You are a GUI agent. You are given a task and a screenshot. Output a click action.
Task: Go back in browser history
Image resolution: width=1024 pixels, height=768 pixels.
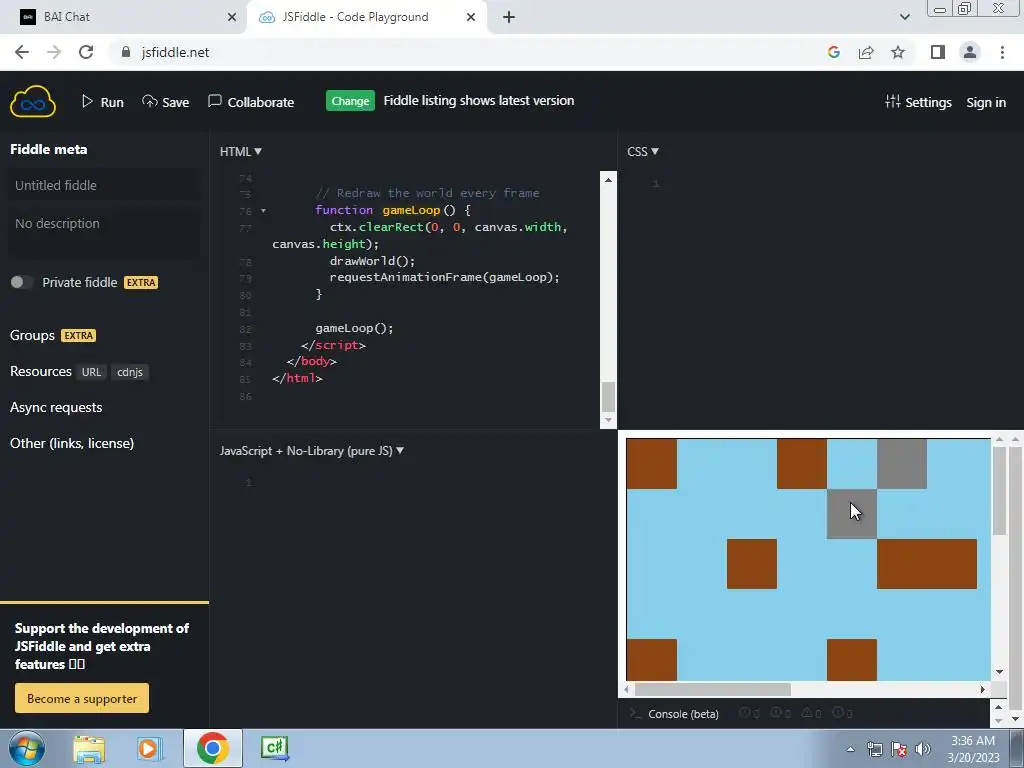(x=22, y=52)
